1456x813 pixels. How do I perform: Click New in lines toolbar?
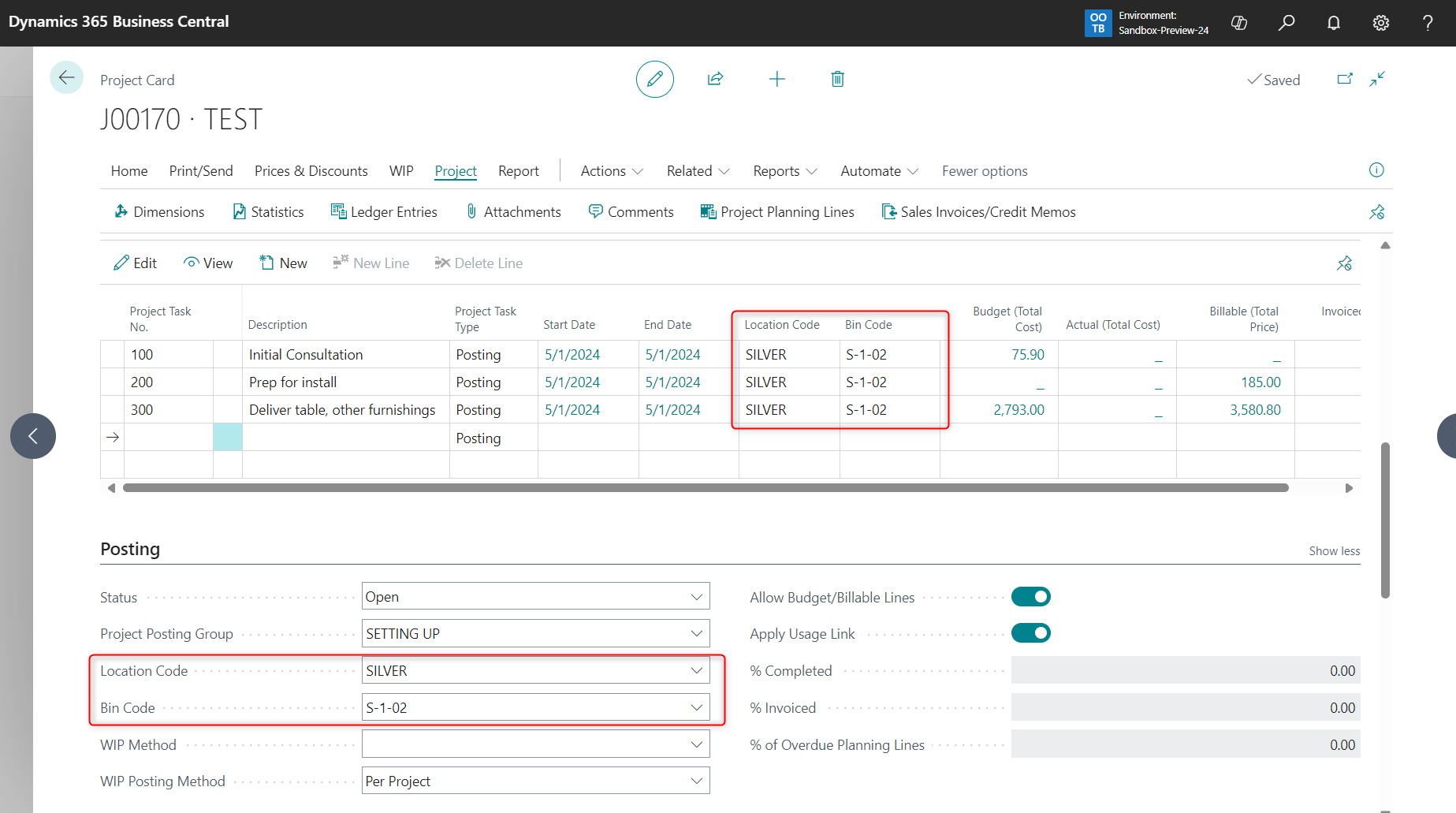(283, 263)
